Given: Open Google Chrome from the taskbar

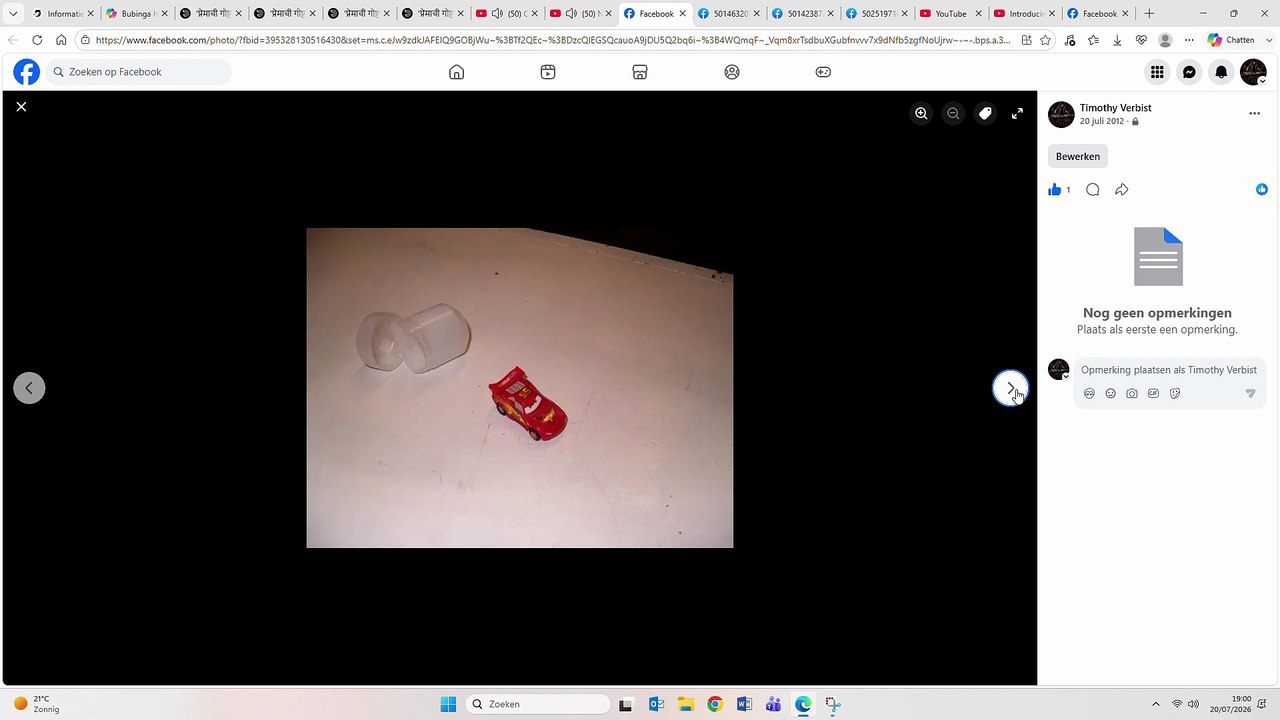Looking at the screenshot, I should point(714,704).
